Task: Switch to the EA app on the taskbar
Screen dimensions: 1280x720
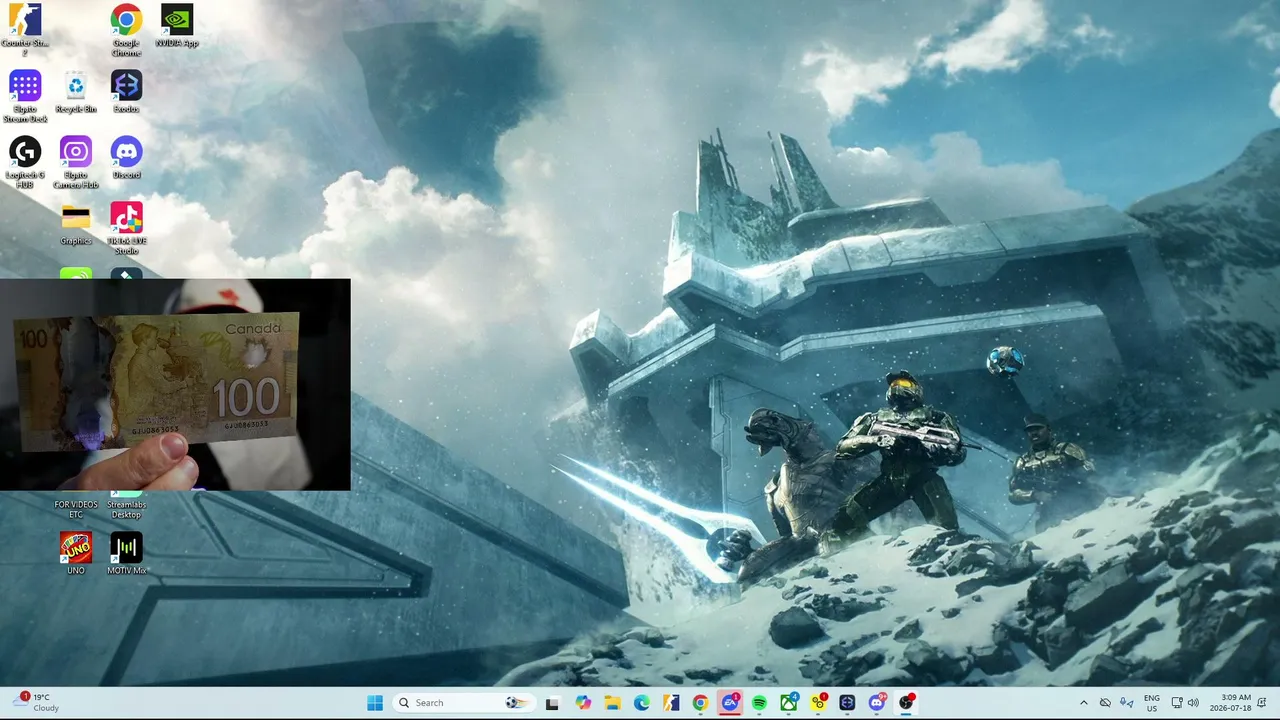Action: point(730,703)
